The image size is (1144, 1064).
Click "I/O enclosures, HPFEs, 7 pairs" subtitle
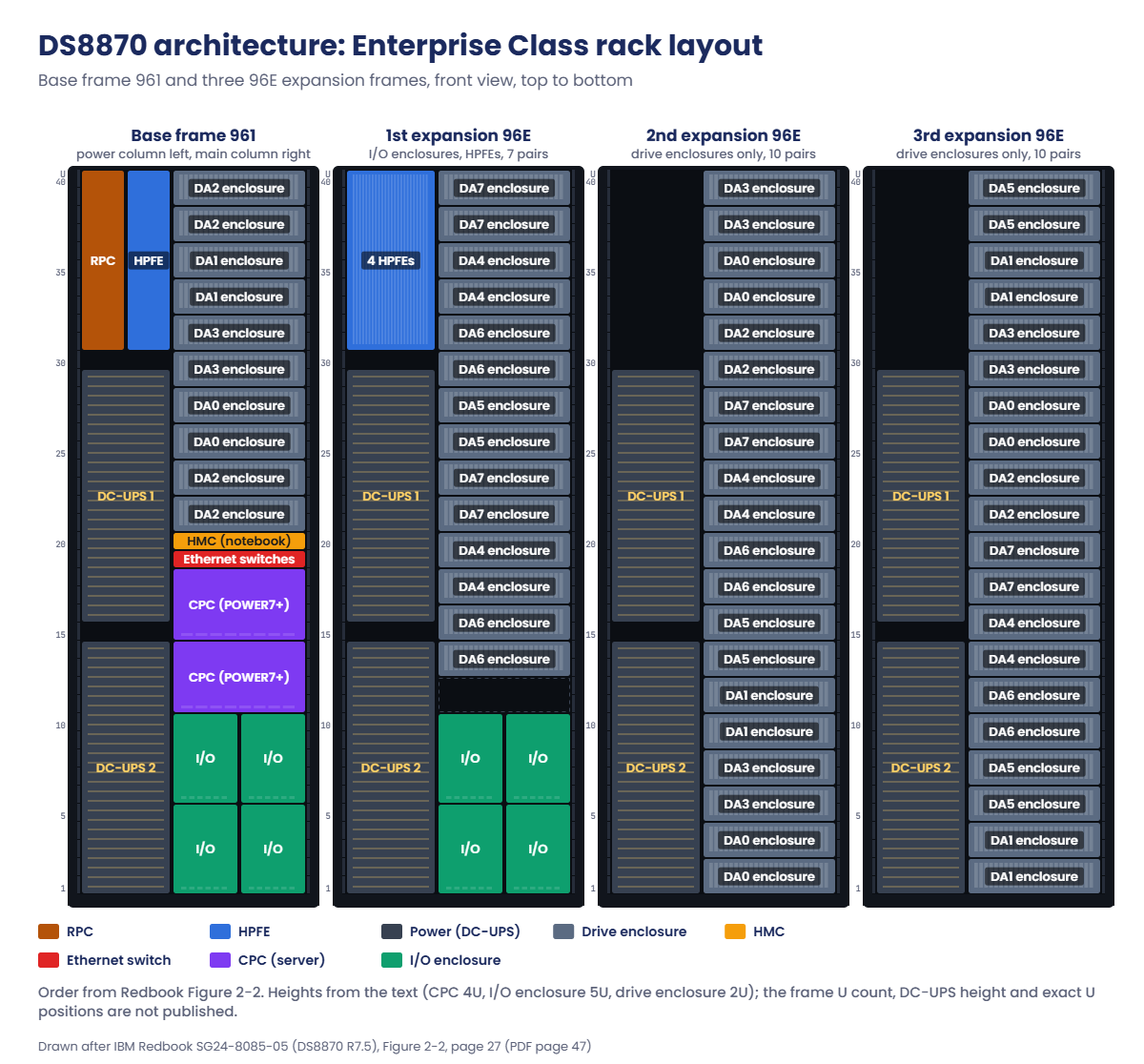tap(459, 153)
